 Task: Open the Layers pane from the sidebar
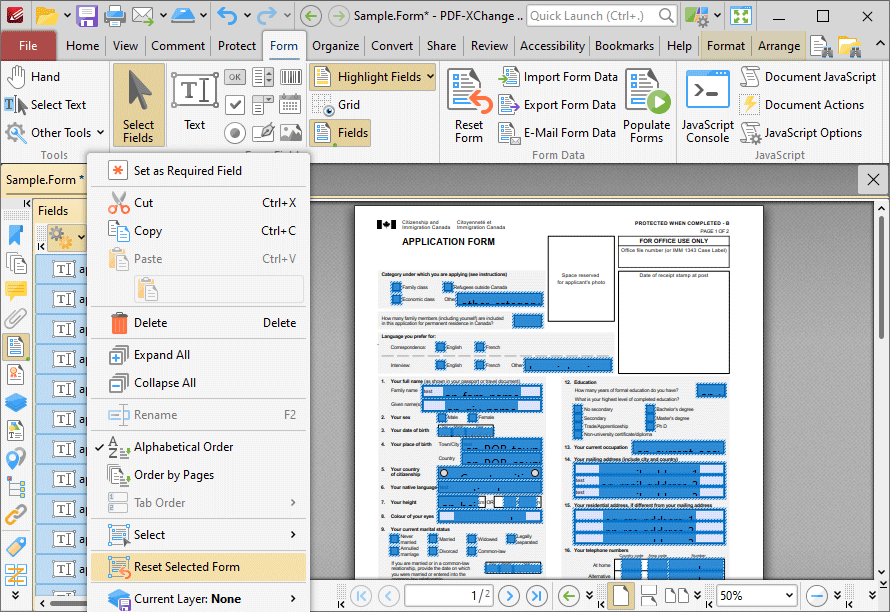pyautogui.click(x=16, y=403)
